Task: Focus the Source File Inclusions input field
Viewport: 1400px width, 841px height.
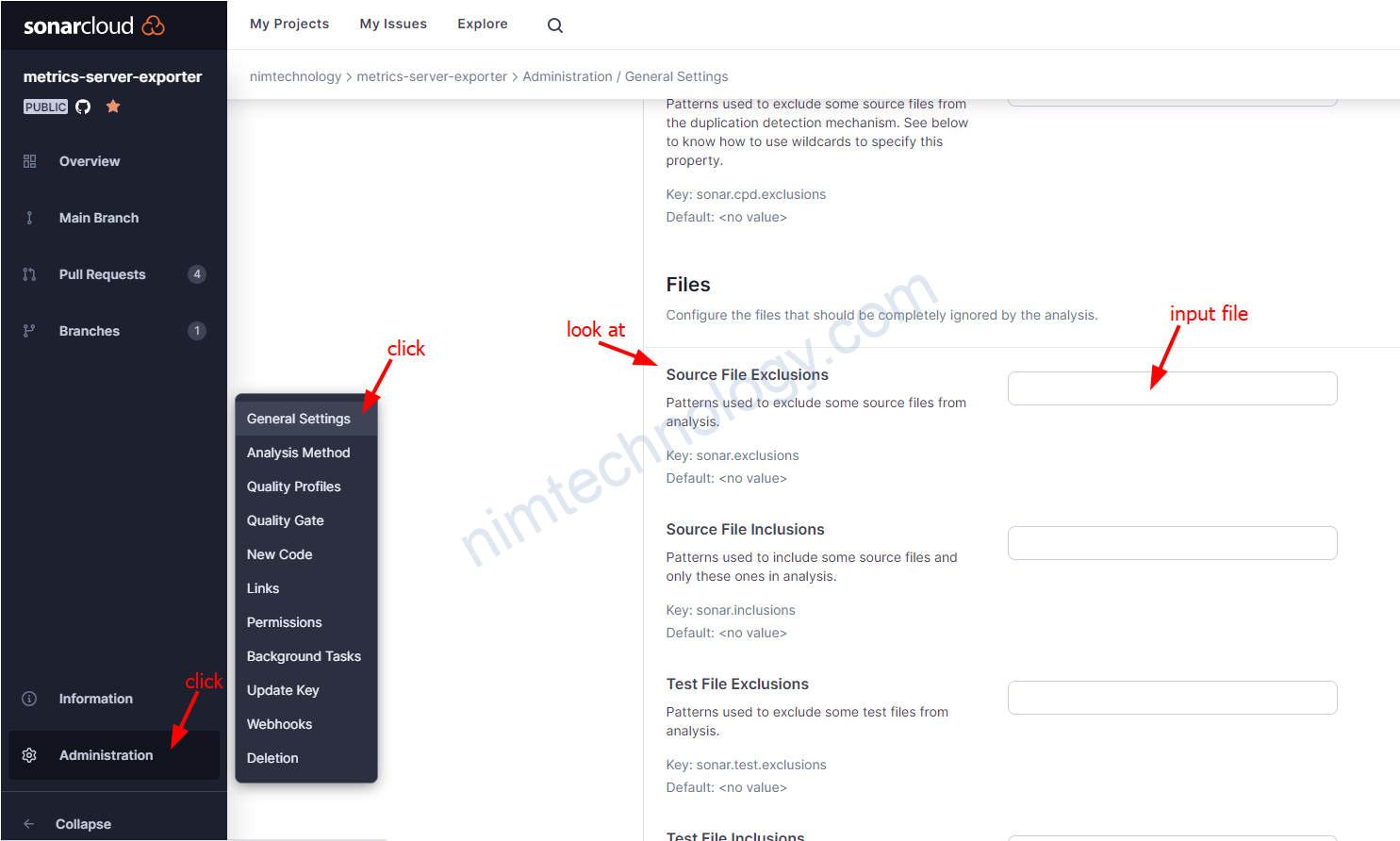Action: coord(1172,543)
